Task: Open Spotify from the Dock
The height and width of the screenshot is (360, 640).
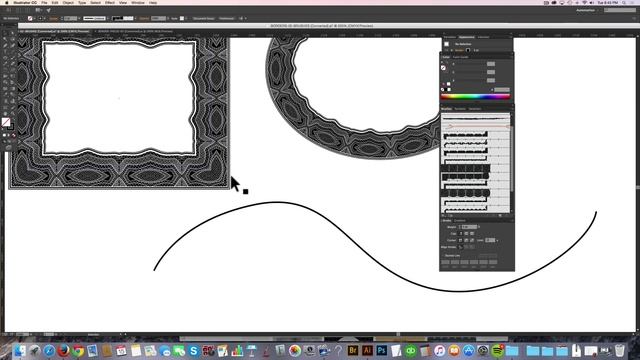Action: click(x=498, y=350)
